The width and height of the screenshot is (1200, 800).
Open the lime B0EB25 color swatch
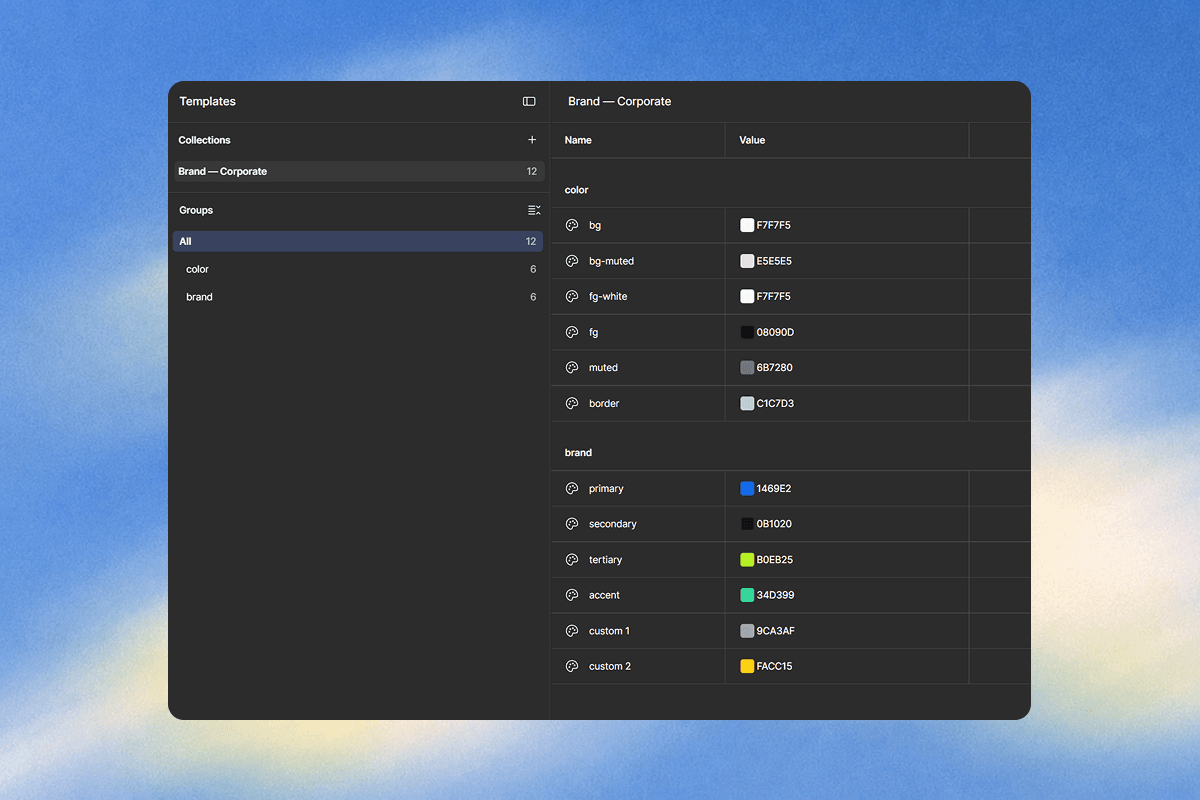747,559
